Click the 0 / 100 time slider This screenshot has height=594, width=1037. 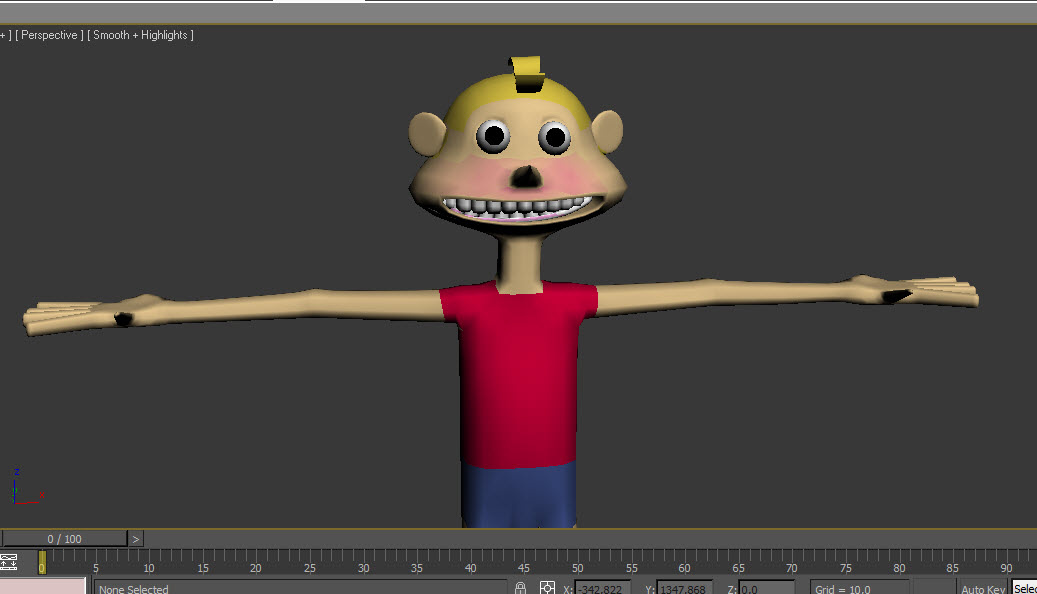click(x=64, y=539)
